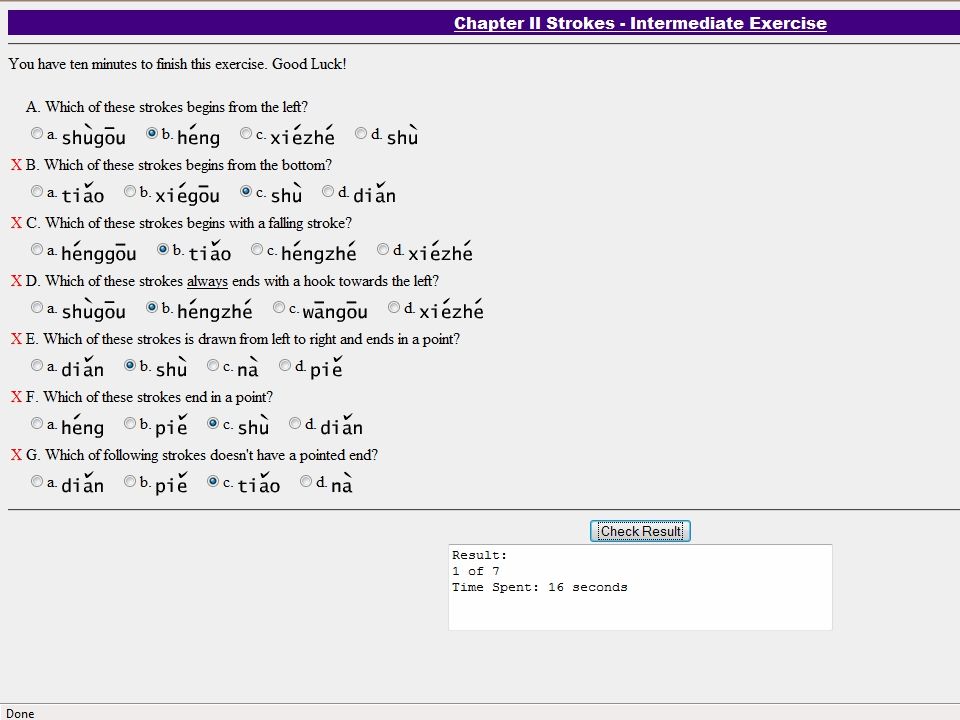Select option d diǎn in question B
The width and height of the screenshot is (960, 720).
click(328, 191)
